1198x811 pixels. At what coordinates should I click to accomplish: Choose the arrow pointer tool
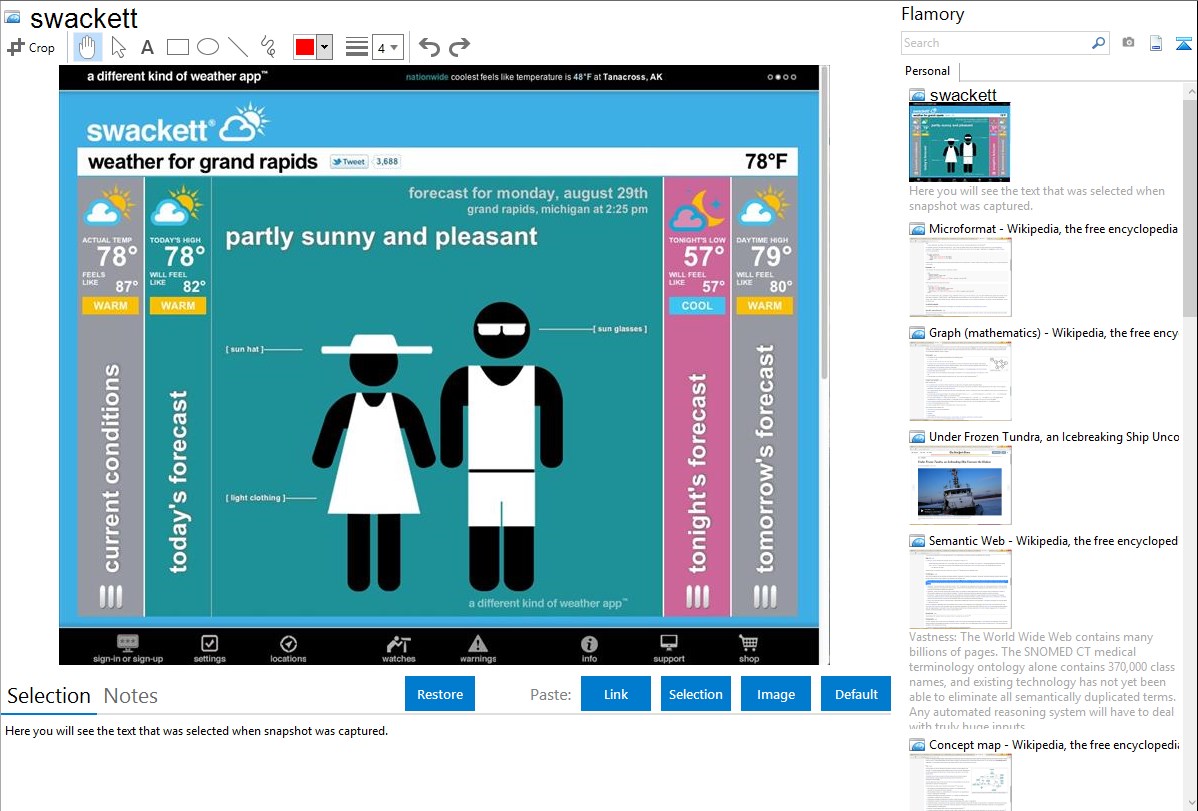pos(118,47)
